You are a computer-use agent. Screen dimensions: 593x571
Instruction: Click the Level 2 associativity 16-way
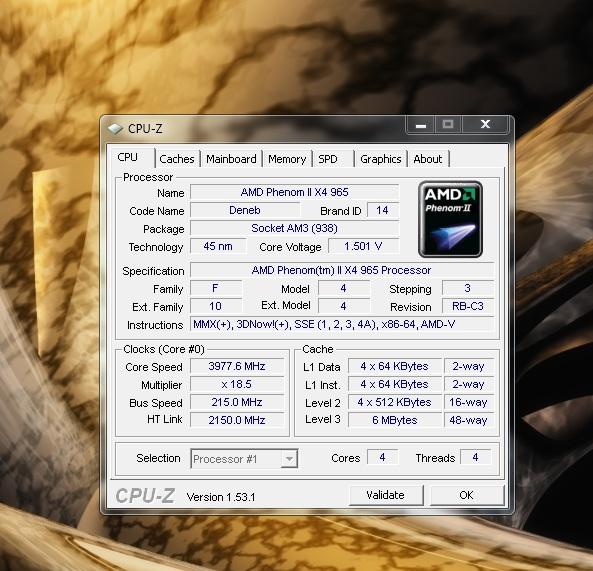tap(468, 402)
